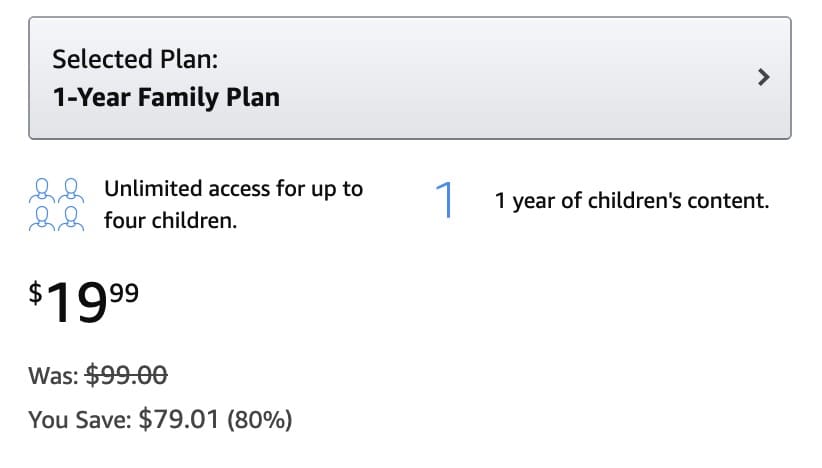
Task: Click the four-children group icon
Action: pyautogui.click(x=57, y=203)
